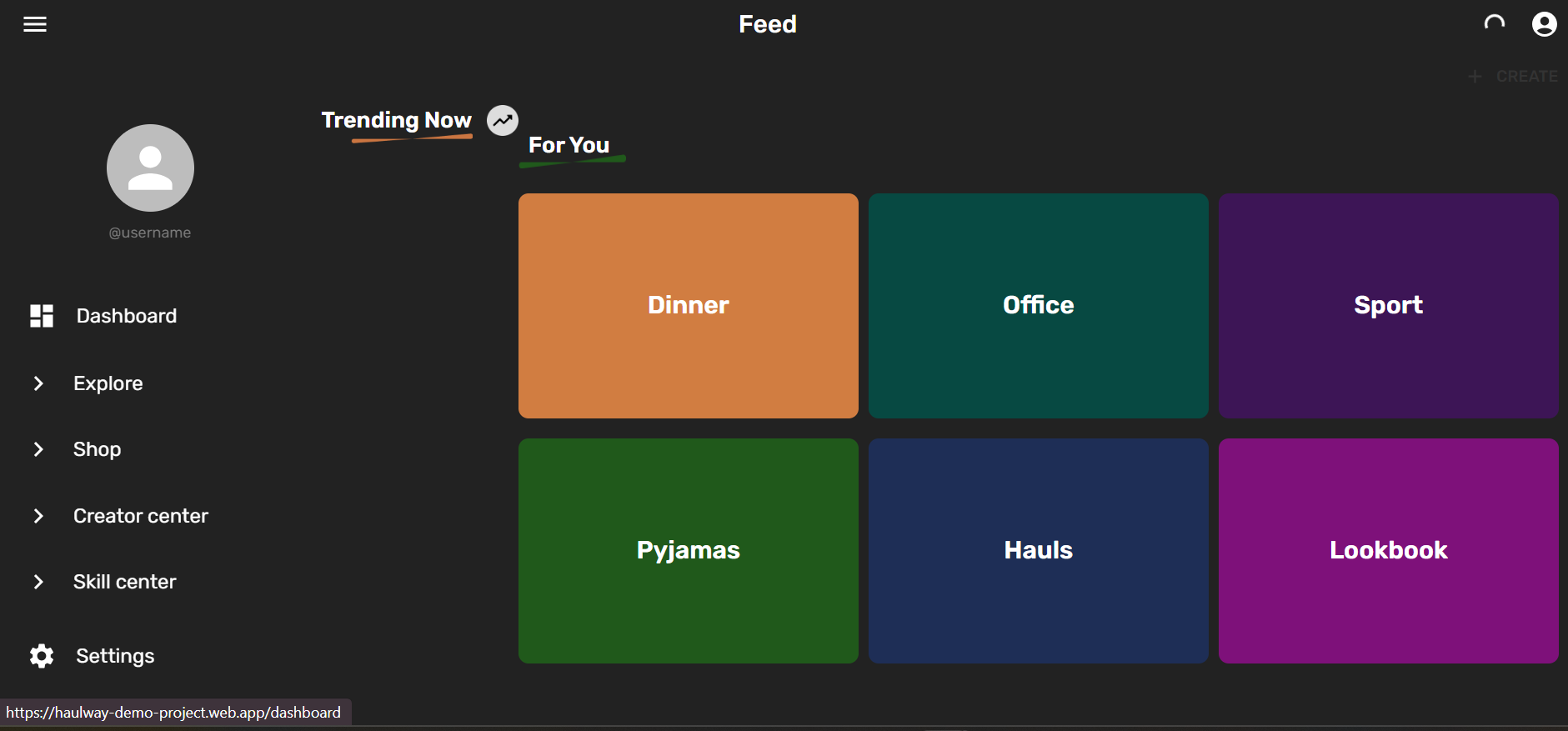
Task: Click the Dashboard grid icon
Action: coord(42,316)
